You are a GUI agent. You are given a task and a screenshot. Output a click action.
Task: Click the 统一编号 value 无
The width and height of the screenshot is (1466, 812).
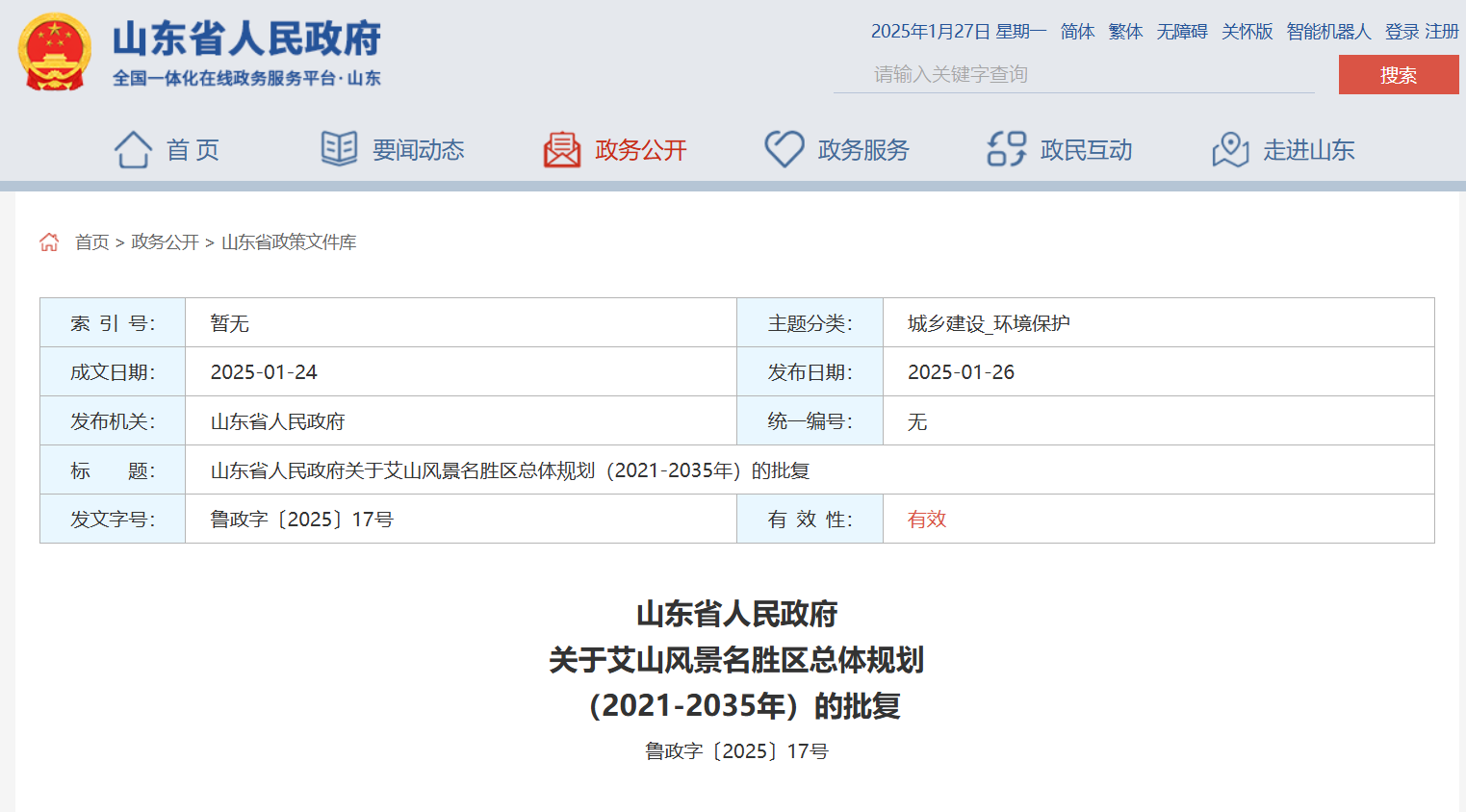[917, 421]
